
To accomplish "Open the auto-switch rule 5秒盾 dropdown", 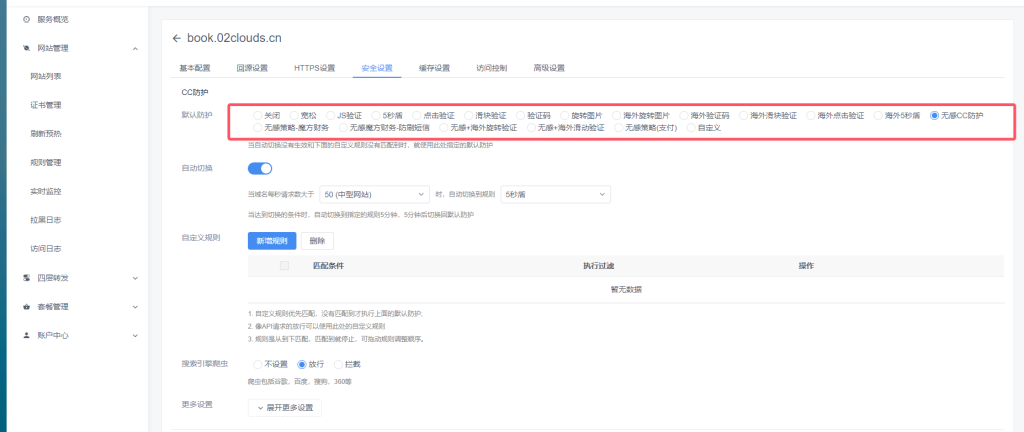I will tap(554, 194).
